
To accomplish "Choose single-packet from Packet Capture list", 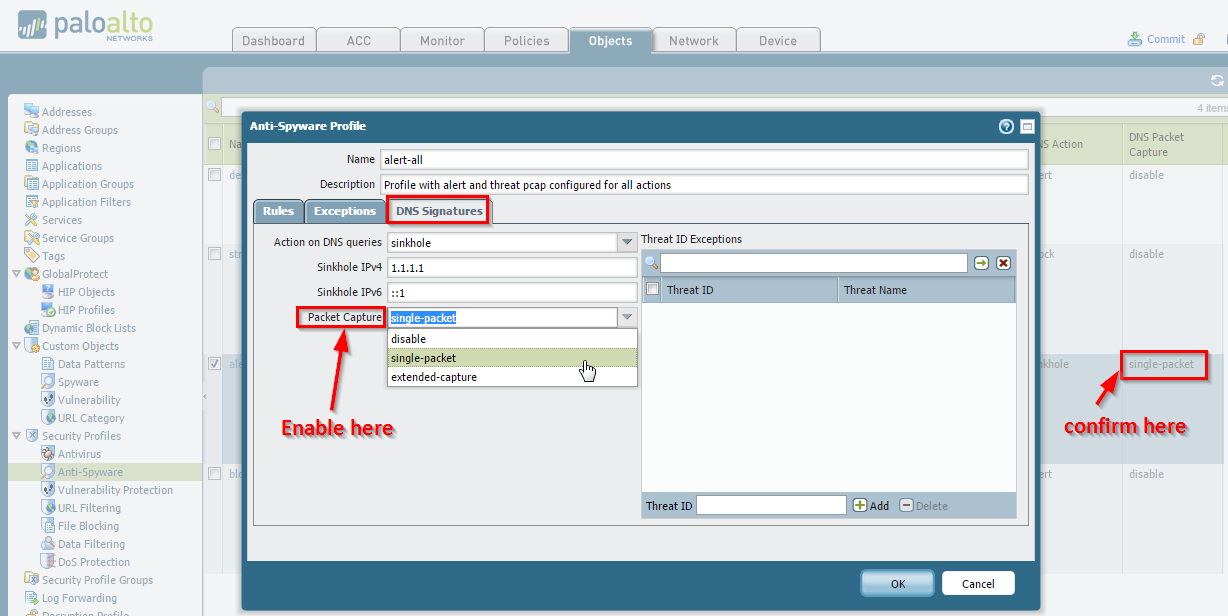I will 512,358.
